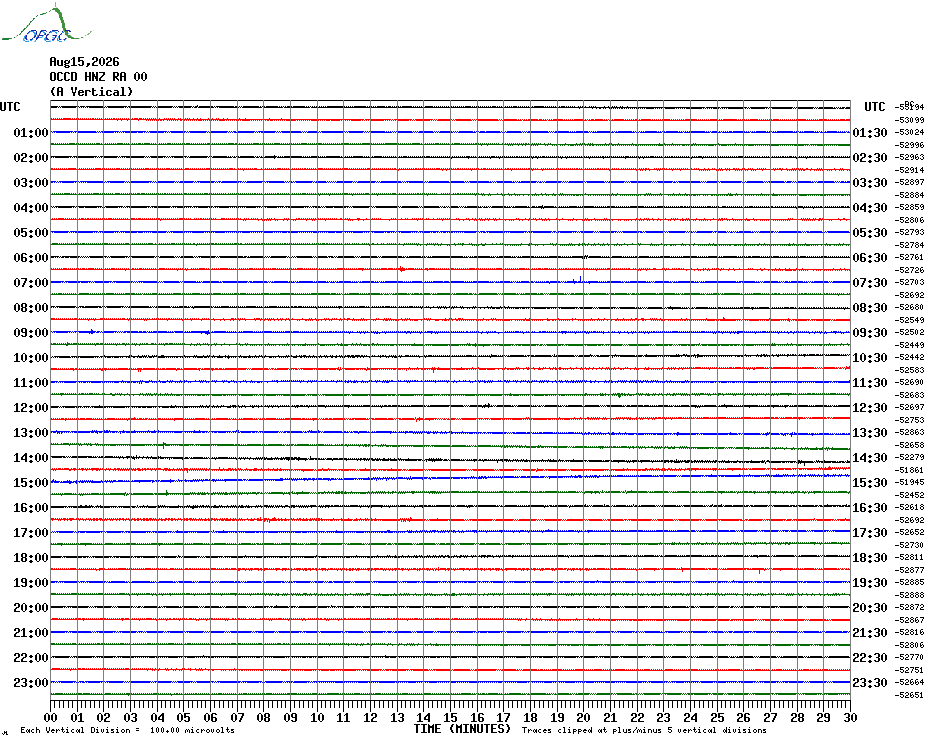Select the OCCD HNZ RA 00 station label
Screen dimensions: 930x744
tap(98, 77)
